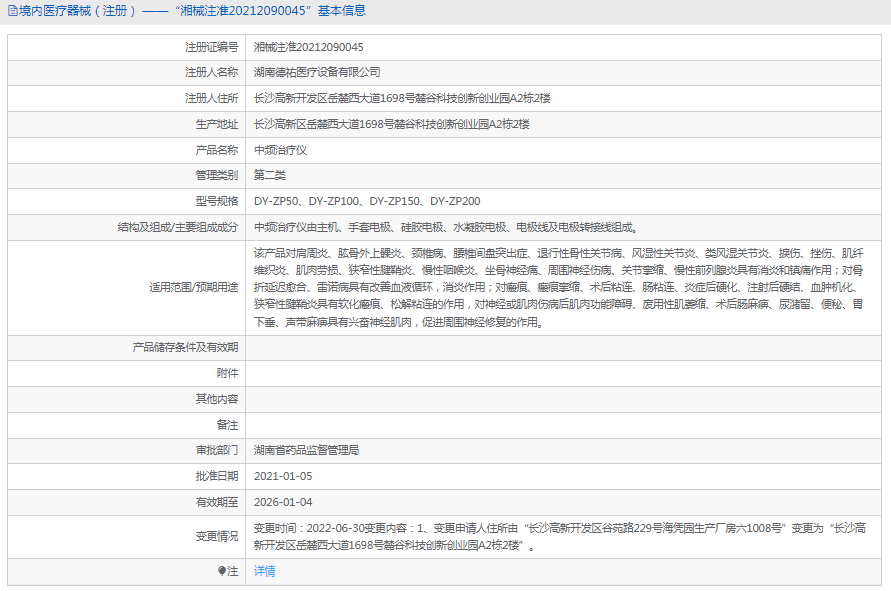Click the 变更情况 change record text
891x591 pixels.
[560, 539]
